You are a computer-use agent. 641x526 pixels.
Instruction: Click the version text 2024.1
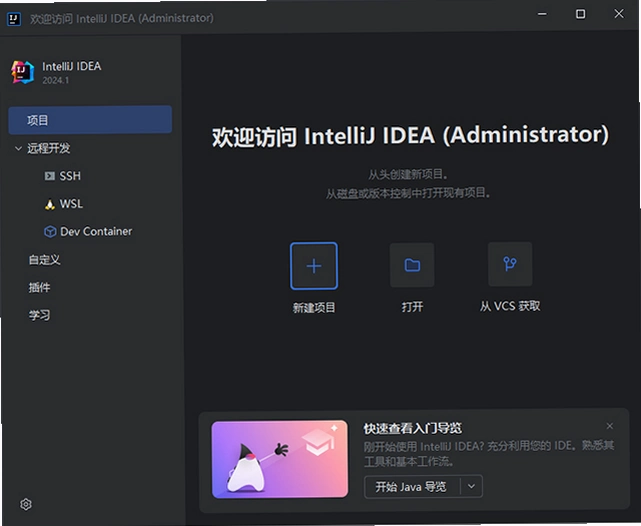coord(56,81)
